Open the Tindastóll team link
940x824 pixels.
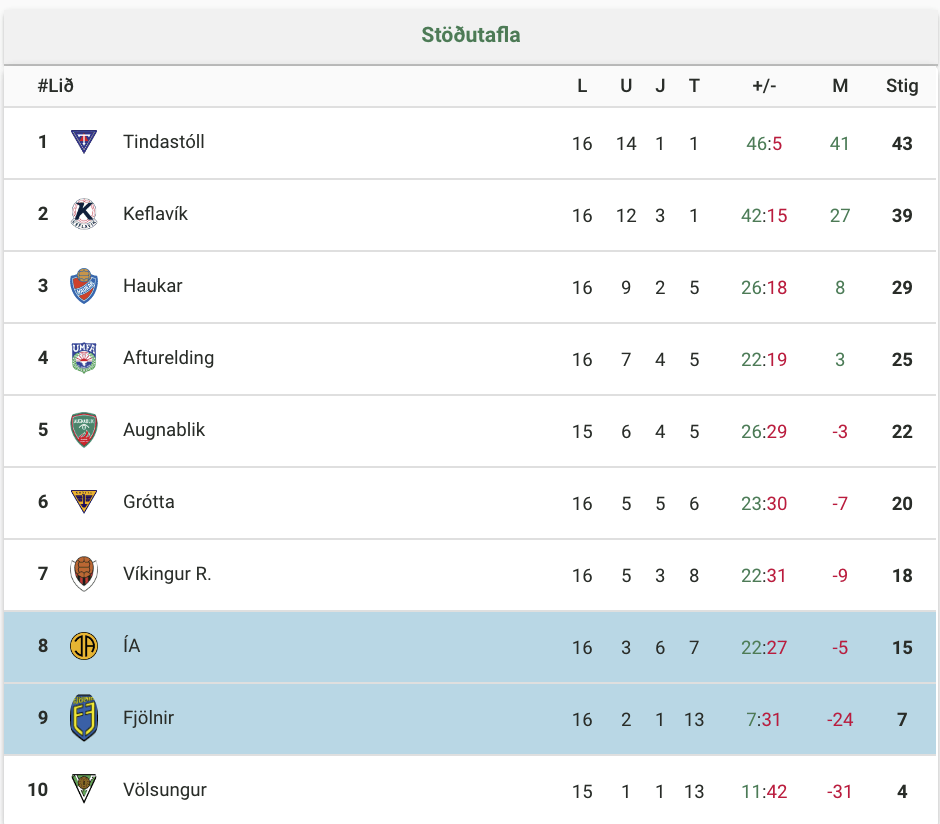[164, 142]
